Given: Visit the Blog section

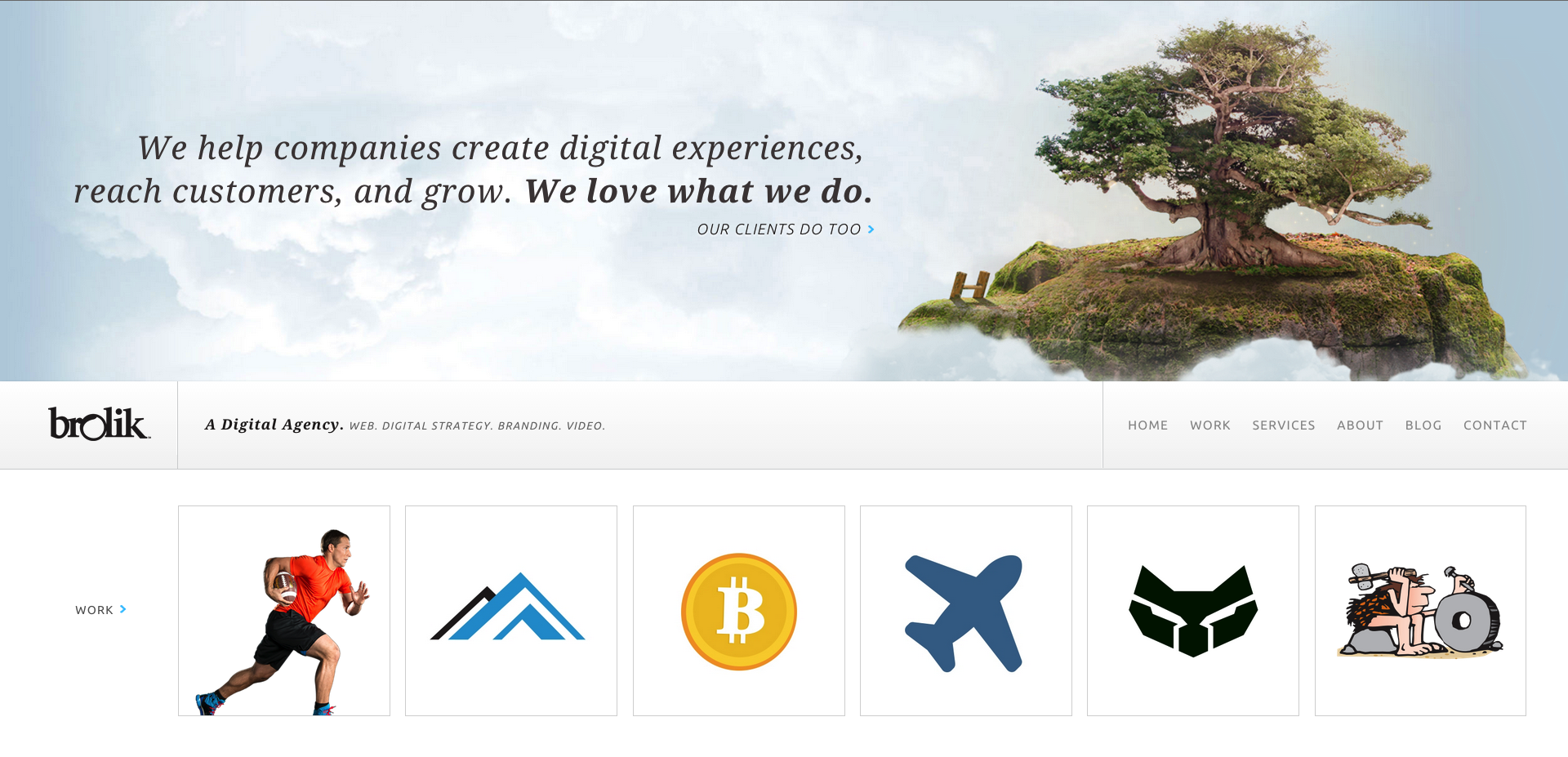Looking at the screenshot, I should click(1423, 425).
